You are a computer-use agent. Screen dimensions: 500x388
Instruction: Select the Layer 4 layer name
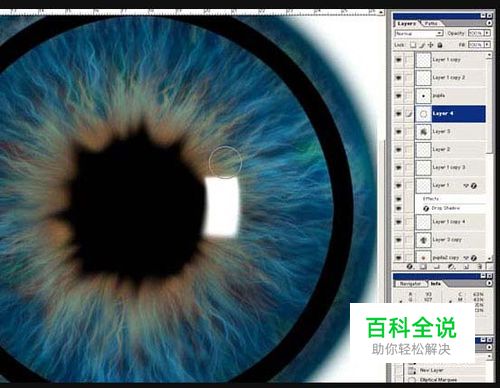(443, 114)
